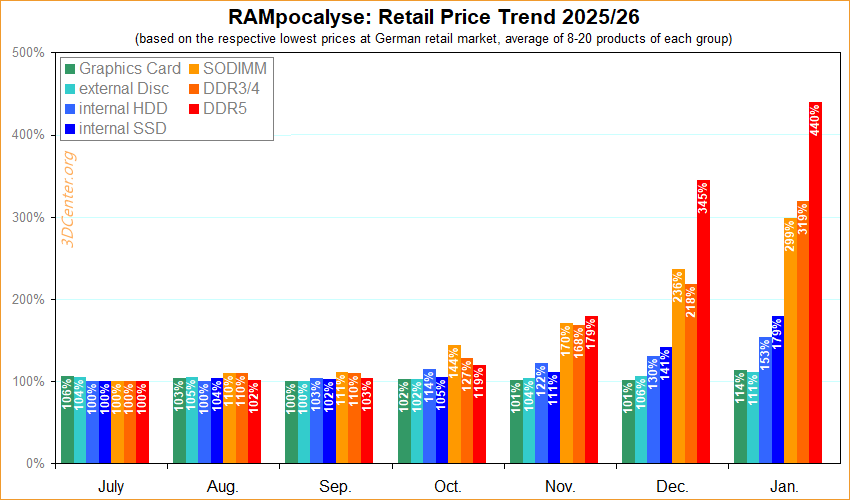Viewport: 850px width, 500px height.
Task: Open the 3DCenter.org watermark link
Action: click(69, 200)
